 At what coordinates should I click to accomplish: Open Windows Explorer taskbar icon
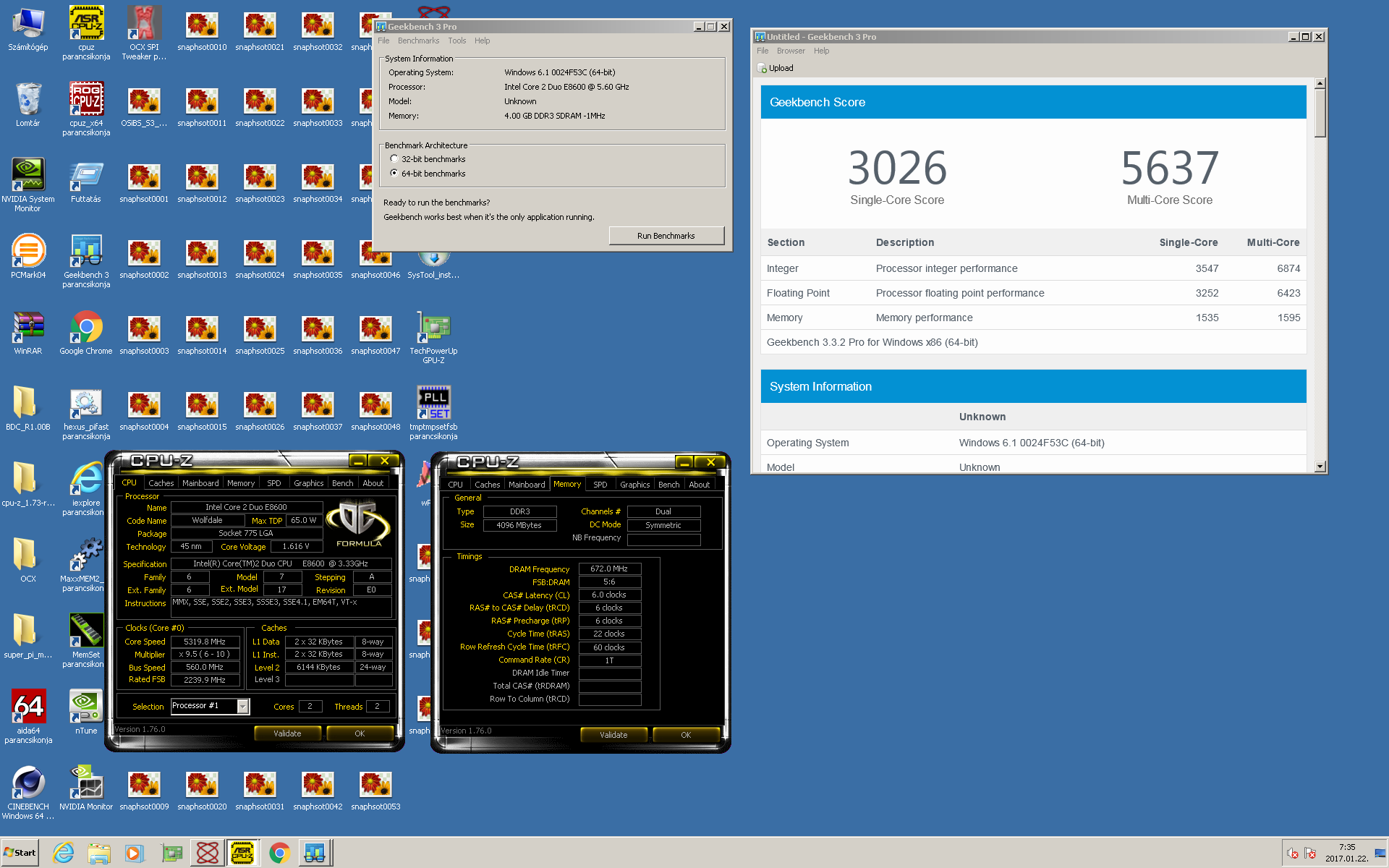pos(98,853)
